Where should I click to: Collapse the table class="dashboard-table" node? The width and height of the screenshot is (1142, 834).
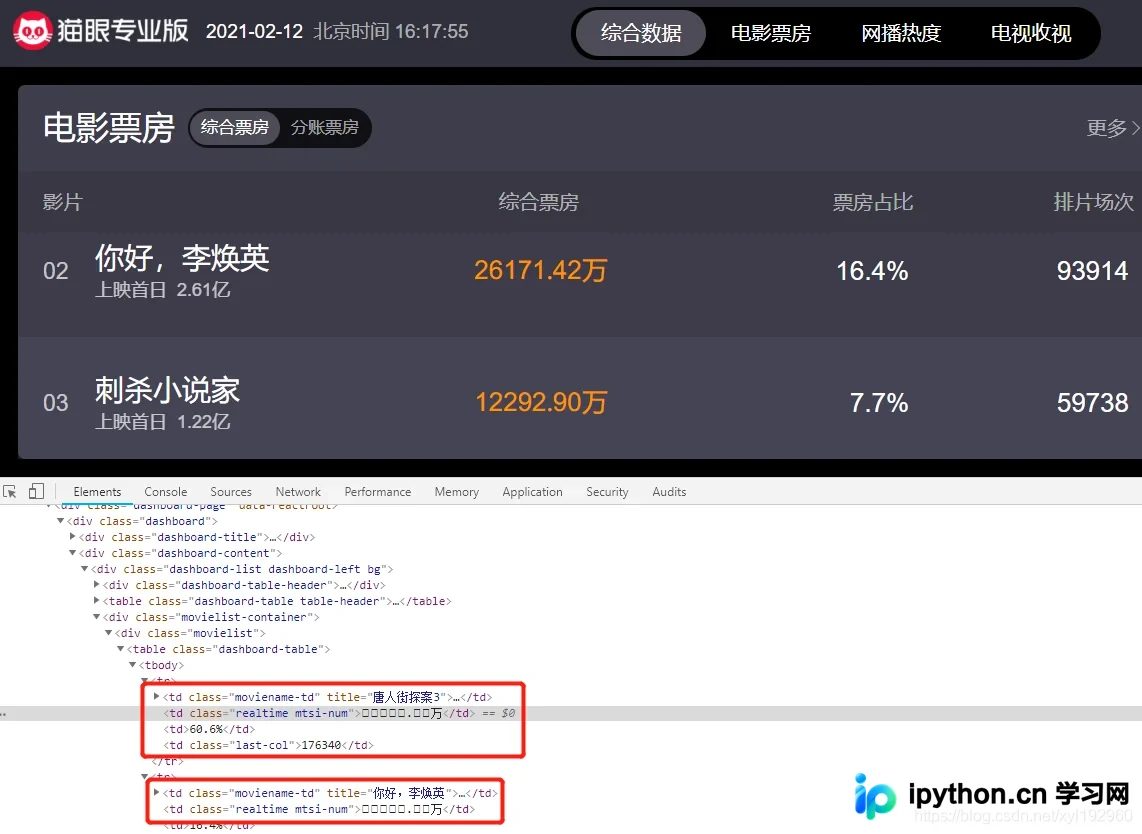click(120, 649)
